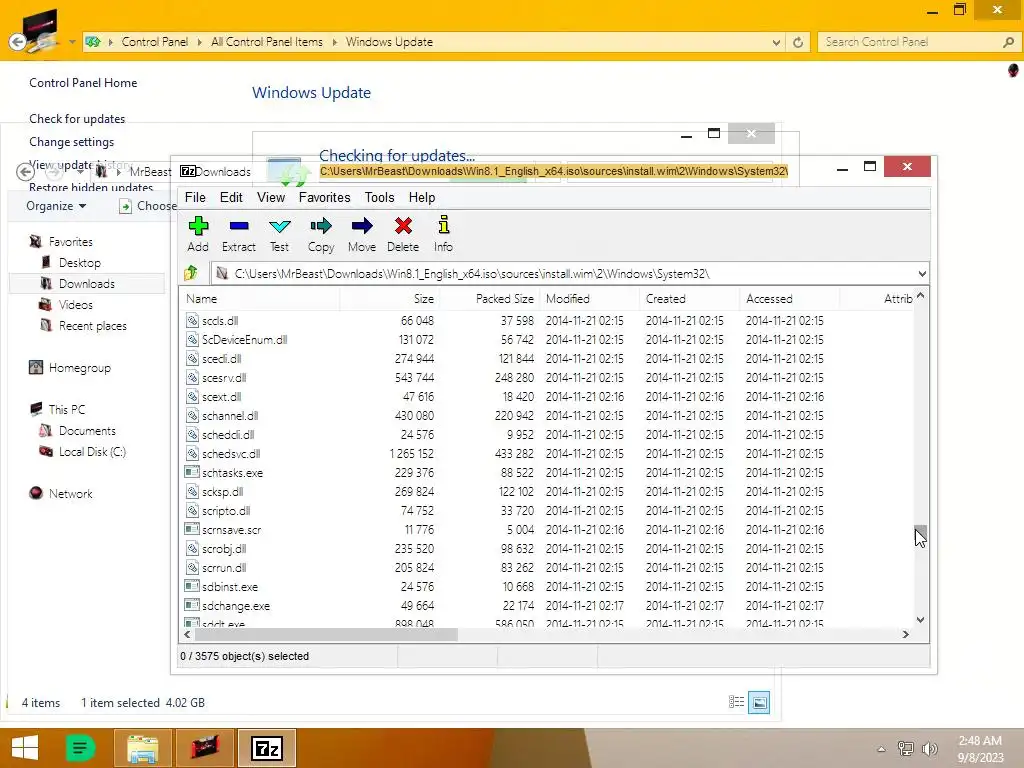Image resolution: width=1024 pixels, height=768 pixels.
Task: Open the Control Panel taskbar icon
Action: (204, 748)
